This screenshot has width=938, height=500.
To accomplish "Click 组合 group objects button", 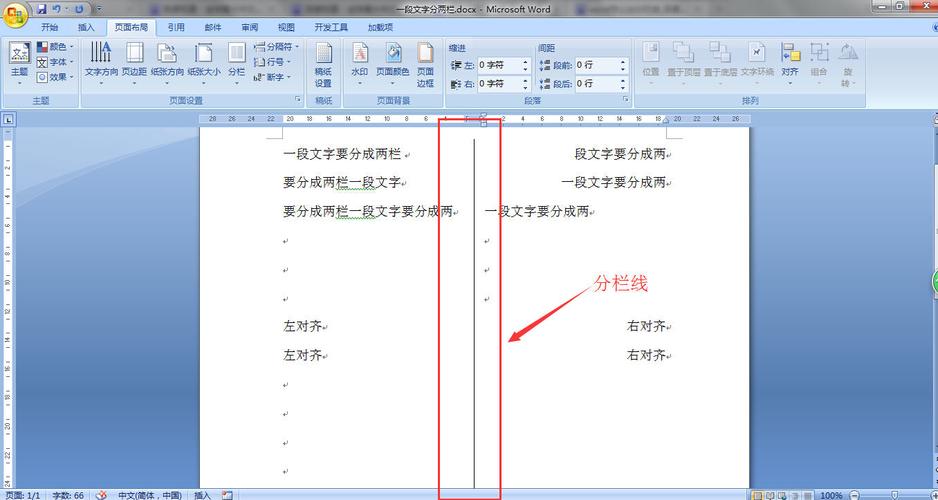I will pos(819,63).
